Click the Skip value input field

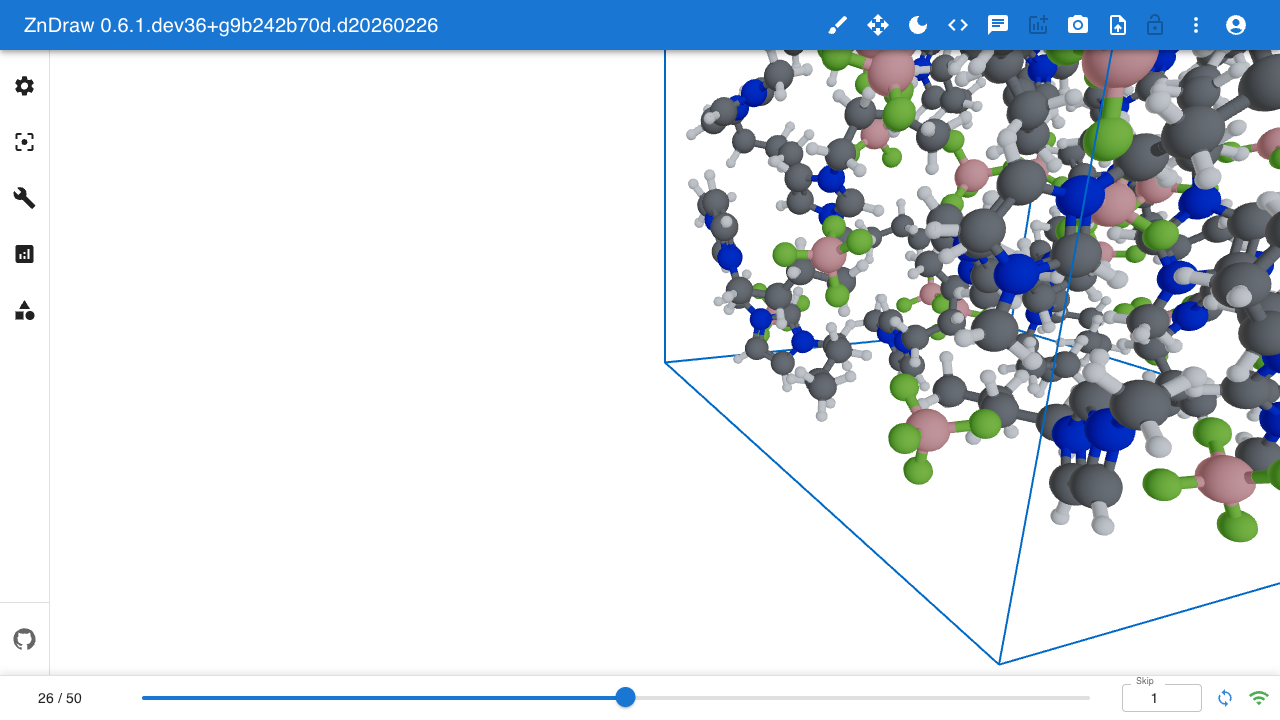[x=1162, y=698]
